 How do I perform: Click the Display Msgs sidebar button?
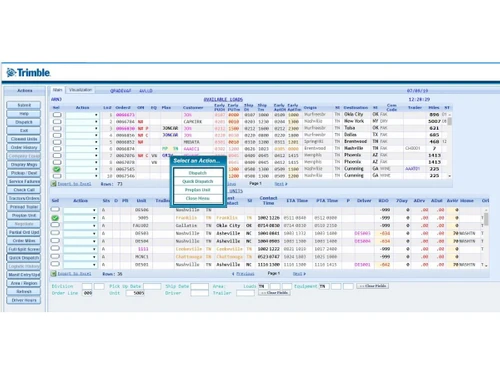(24, 164)
